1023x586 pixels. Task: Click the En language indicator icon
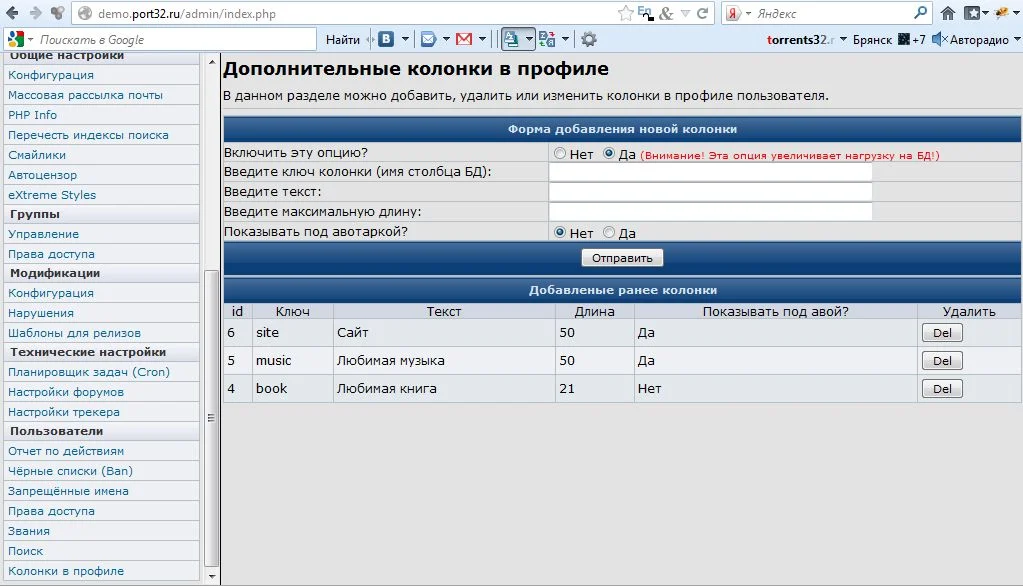click(x=645, y=13)
